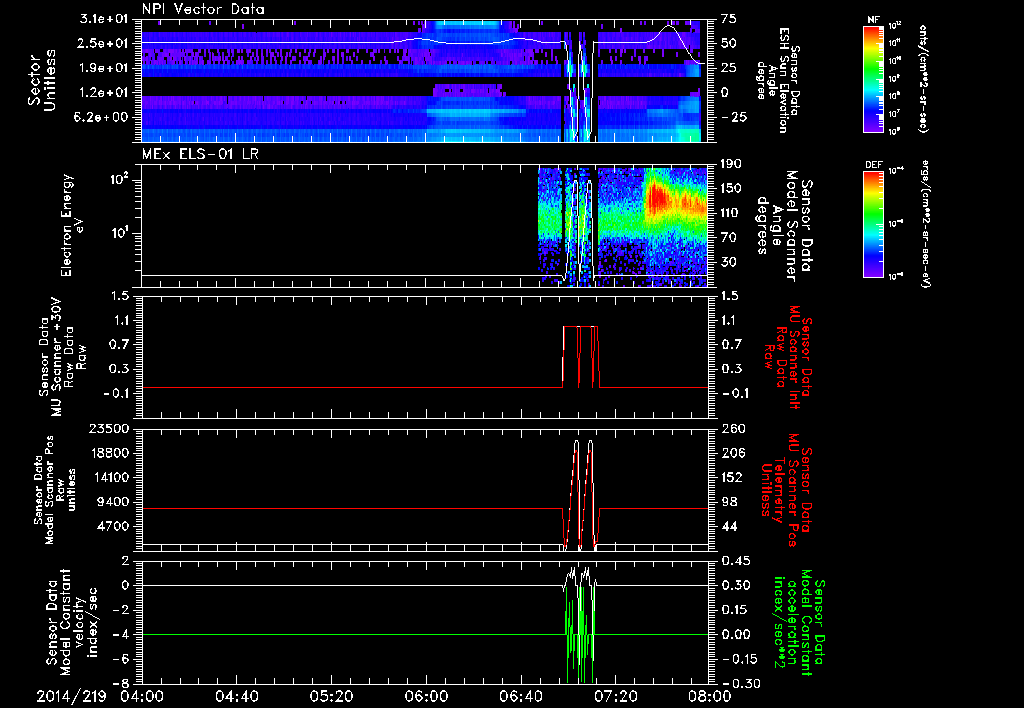Select the 08:00 time axis tick
This screenshot has height=708, width=1024.
point(708,695)
